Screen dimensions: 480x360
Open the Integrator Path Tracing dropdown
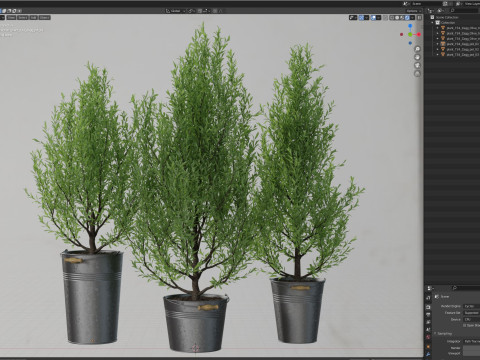pos(472,341)
